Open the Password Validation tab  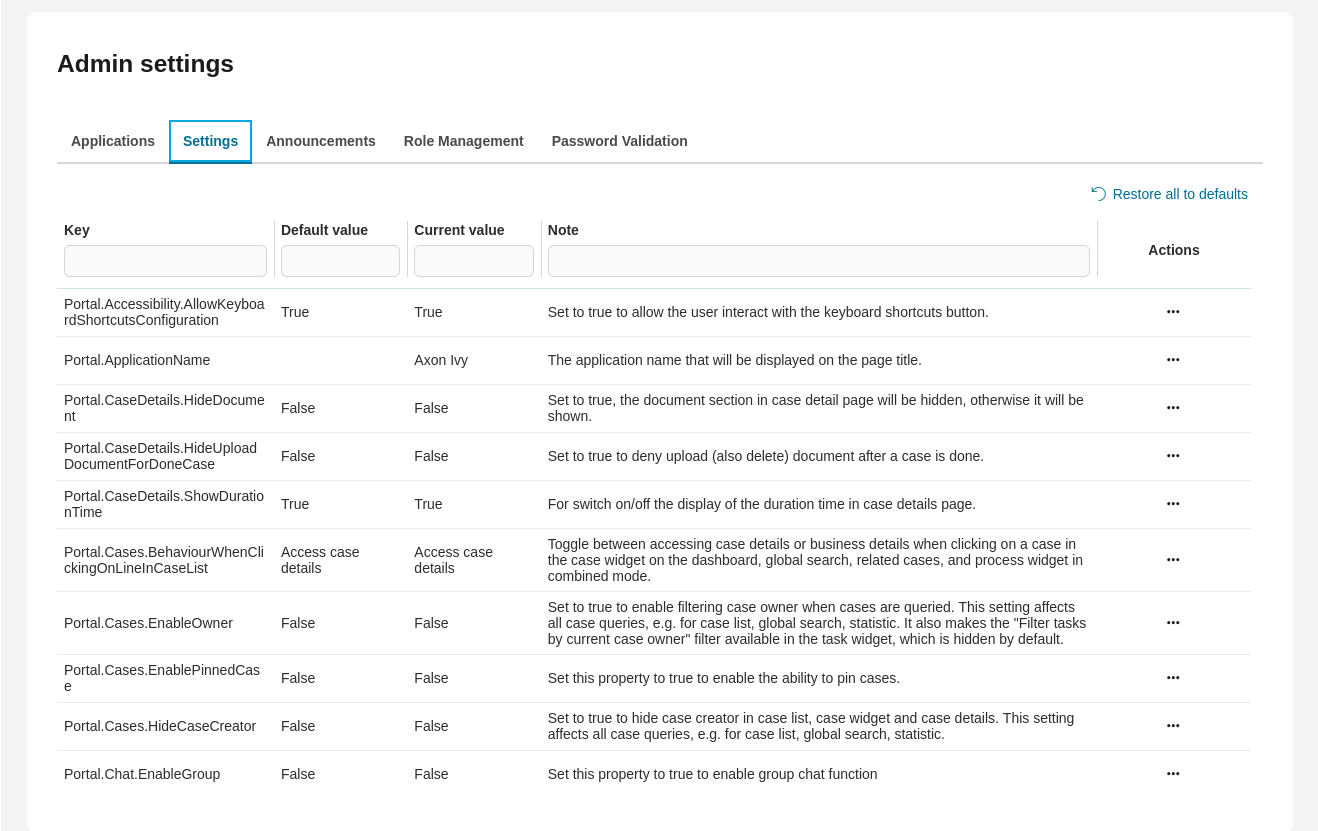click(x=619, y=141)
